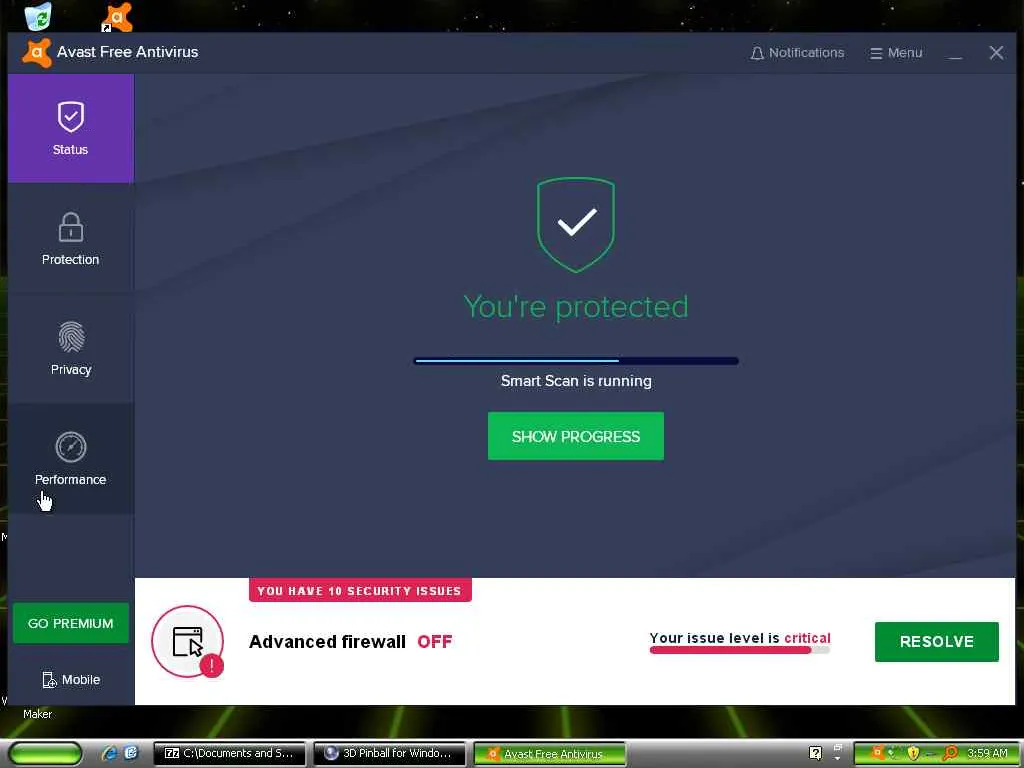
Task: Open the Recycle Bin desktop icon
Action: [x=38, y=16]
